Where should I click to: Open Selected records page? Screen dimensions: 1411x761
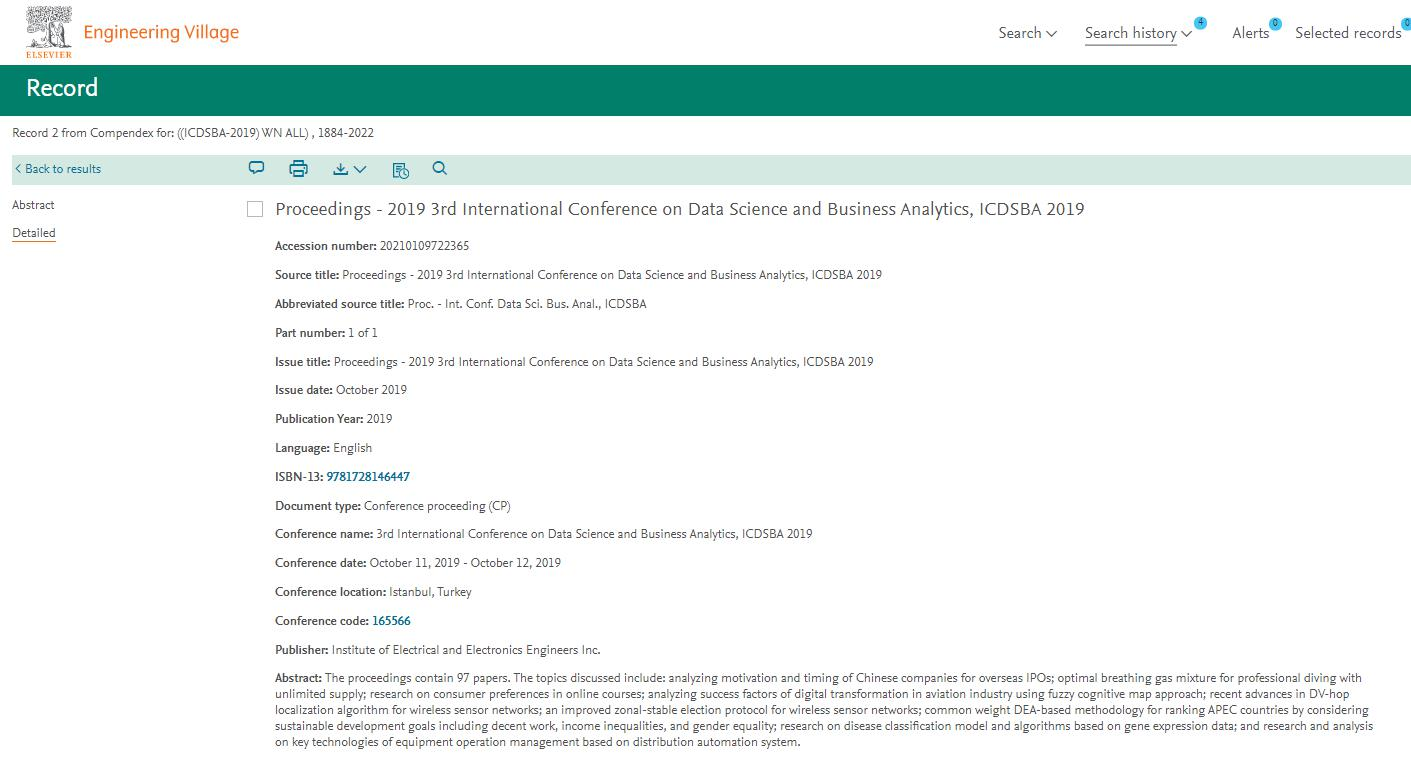[x=1347, y=33]
